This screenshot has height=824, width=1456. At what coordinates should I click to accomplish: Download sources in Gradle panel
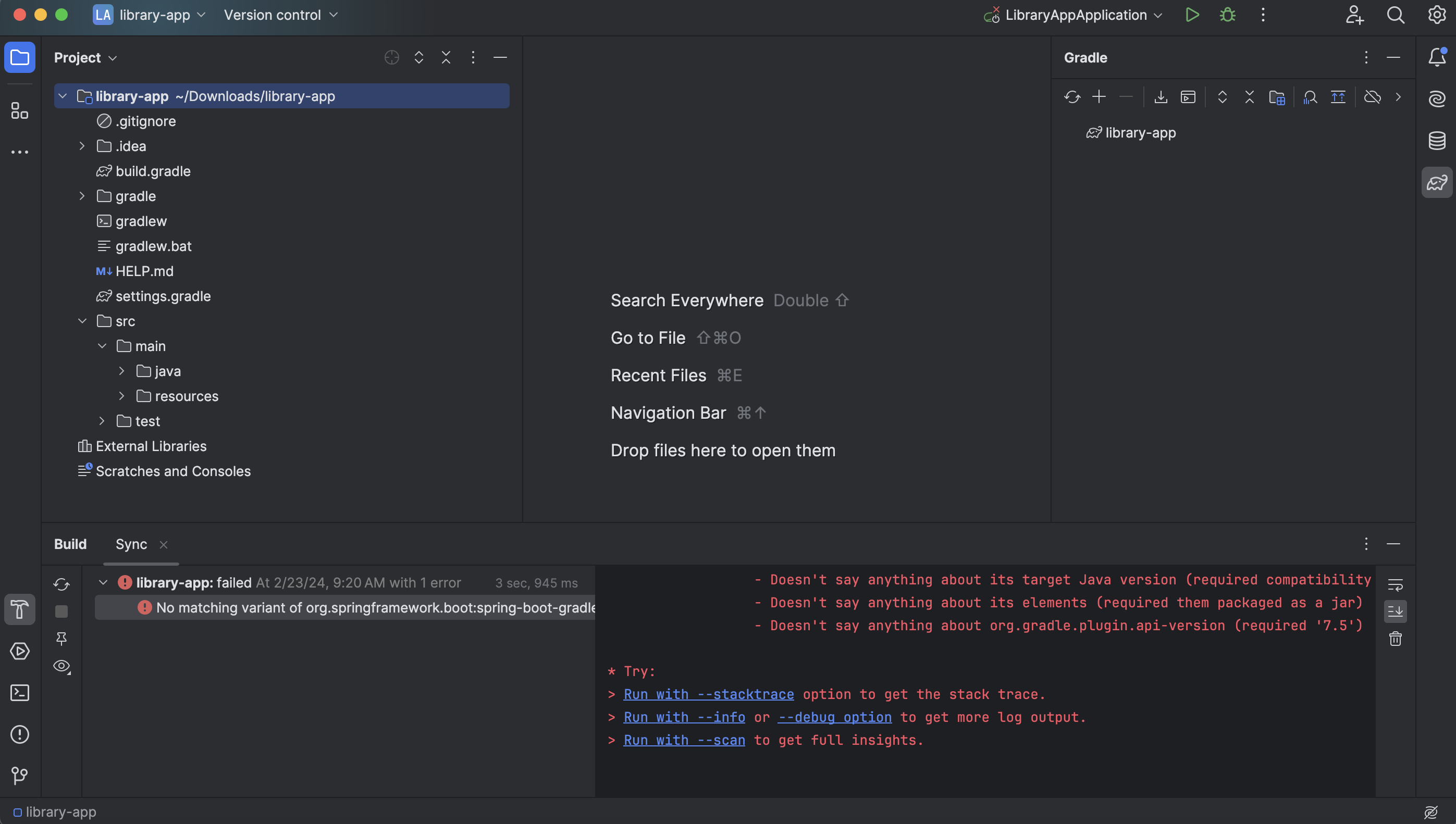pos(1161,97)
